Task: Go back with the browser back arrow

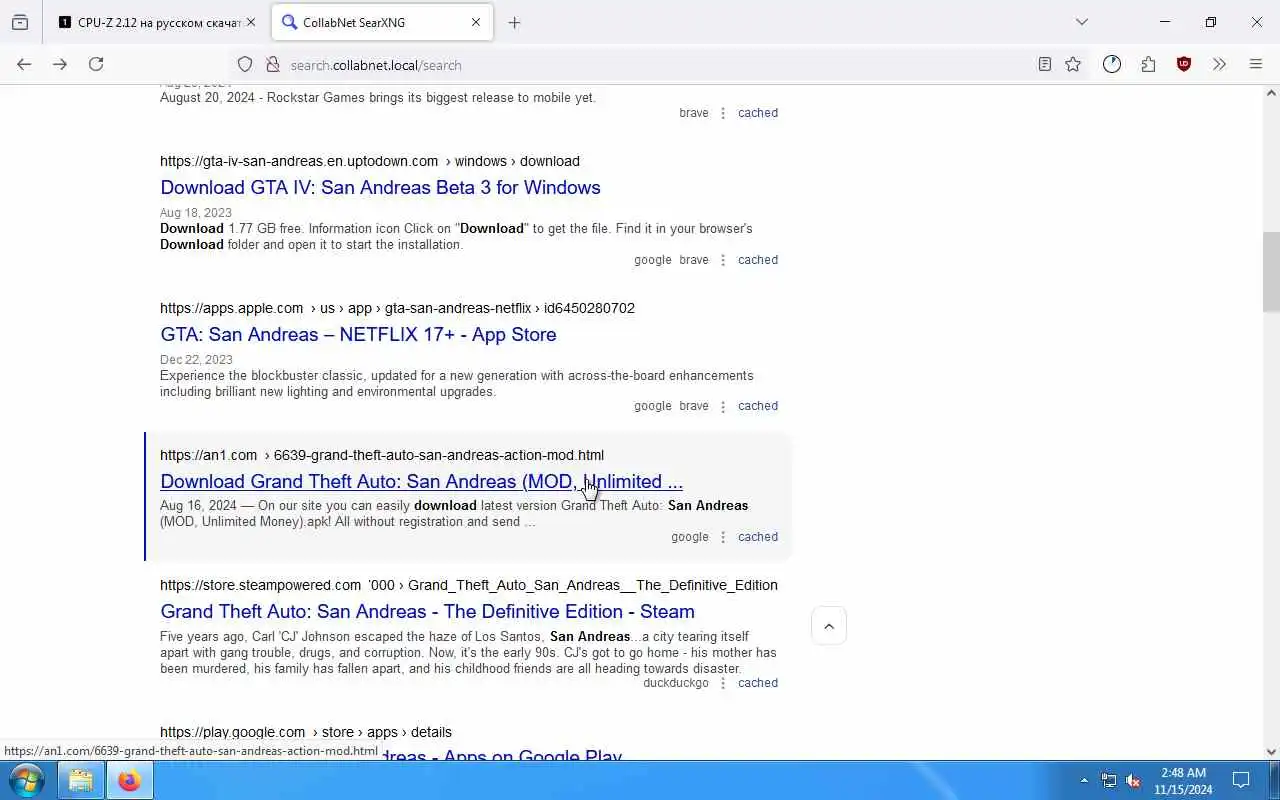Action: tap(24, 64)
